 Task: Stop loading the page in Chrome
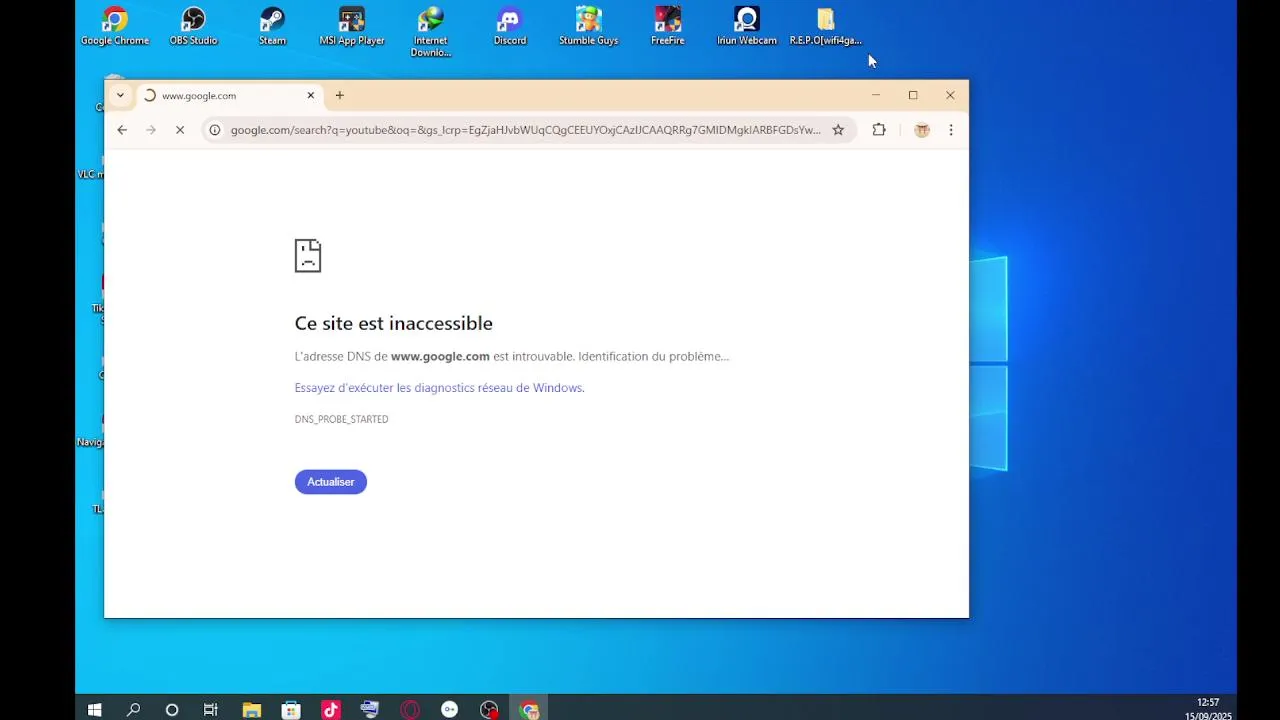coord(180,130)
